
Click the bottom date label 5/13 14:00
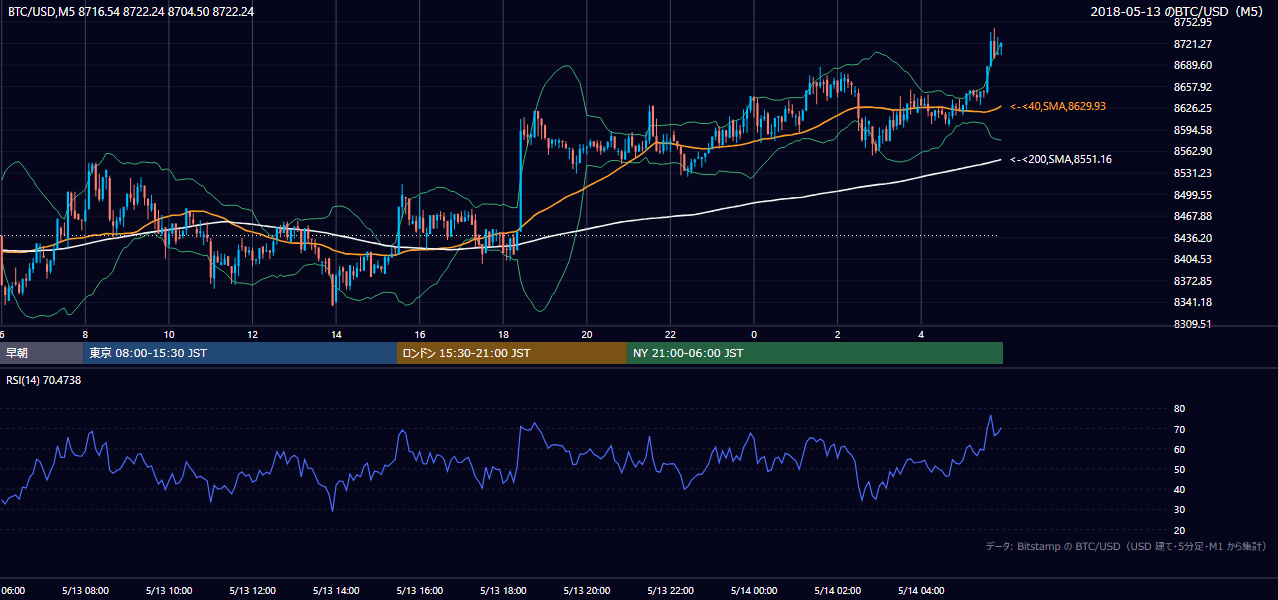click(336, 590)
